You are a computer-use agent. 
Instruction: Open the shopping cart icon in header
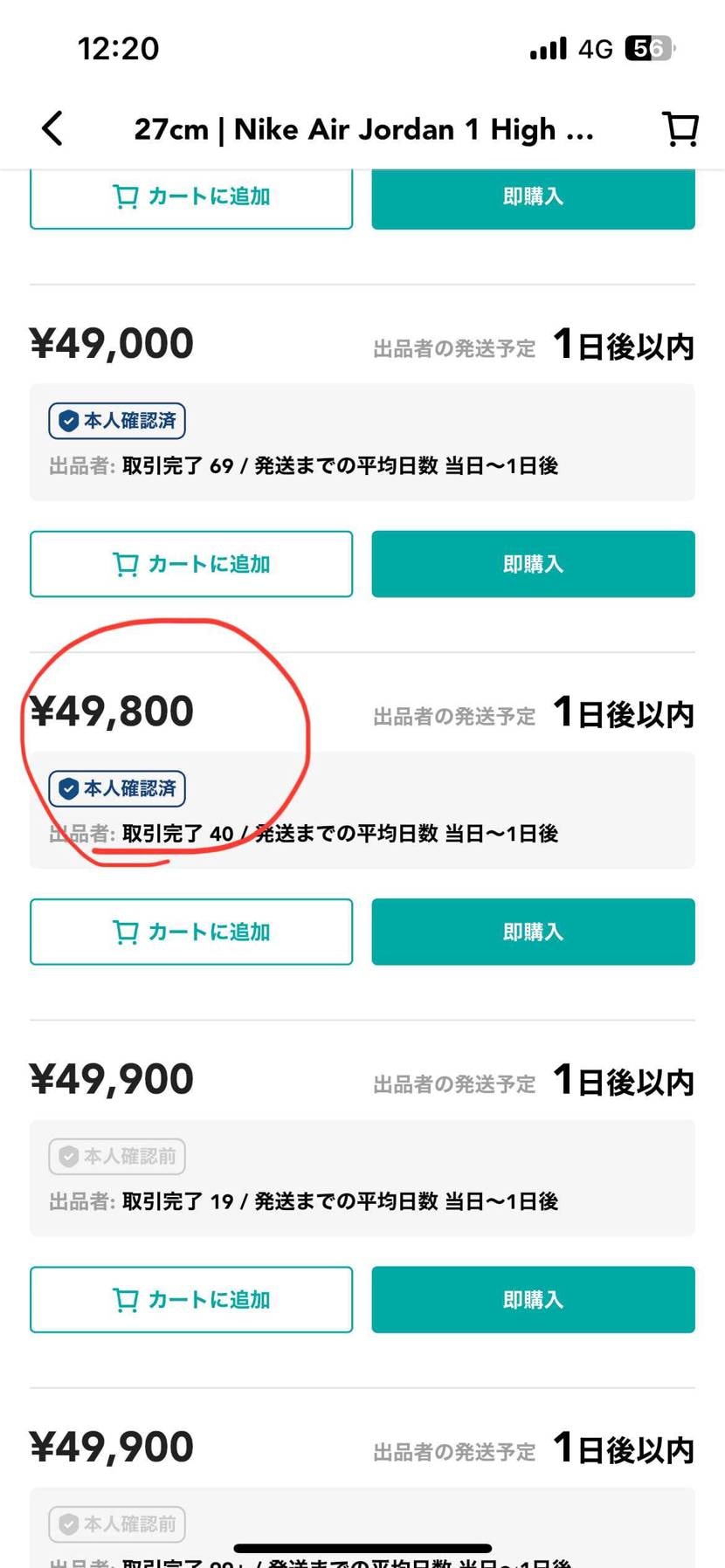680,128
